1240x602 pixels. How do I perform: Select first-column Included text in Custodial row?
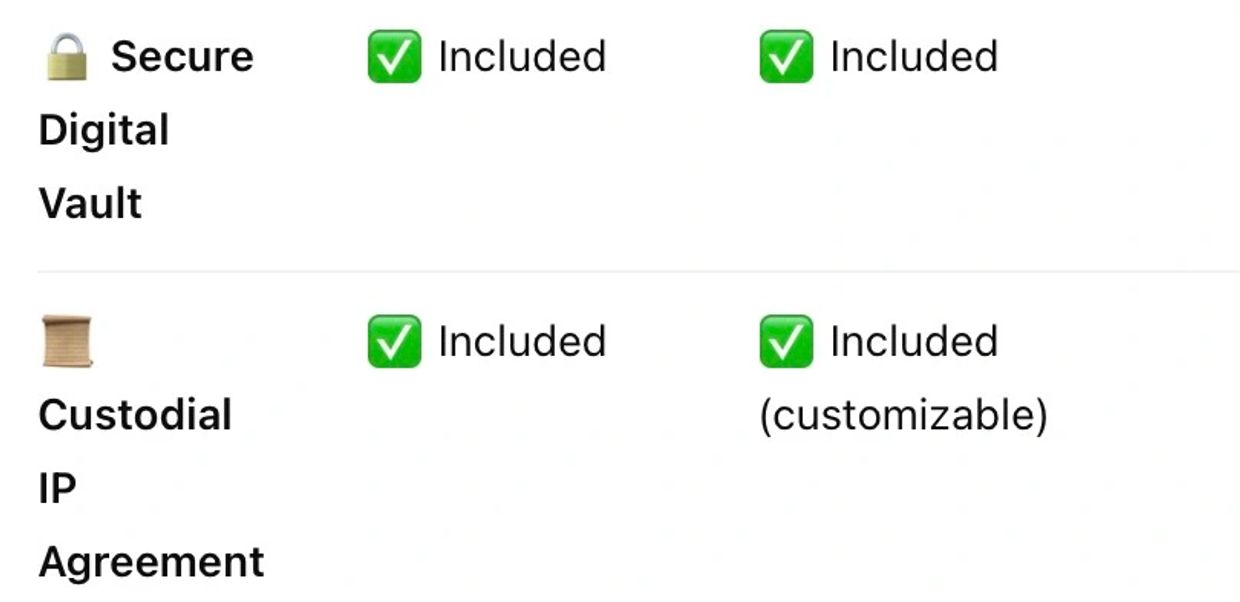pyautogui.click(x=522, y=341)
